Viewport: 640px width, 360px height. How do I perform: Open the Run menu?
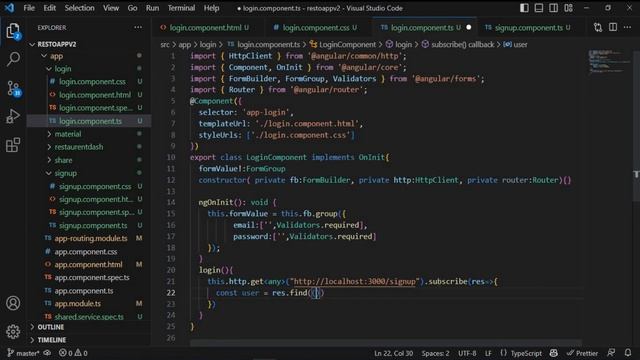coord(152,8)
